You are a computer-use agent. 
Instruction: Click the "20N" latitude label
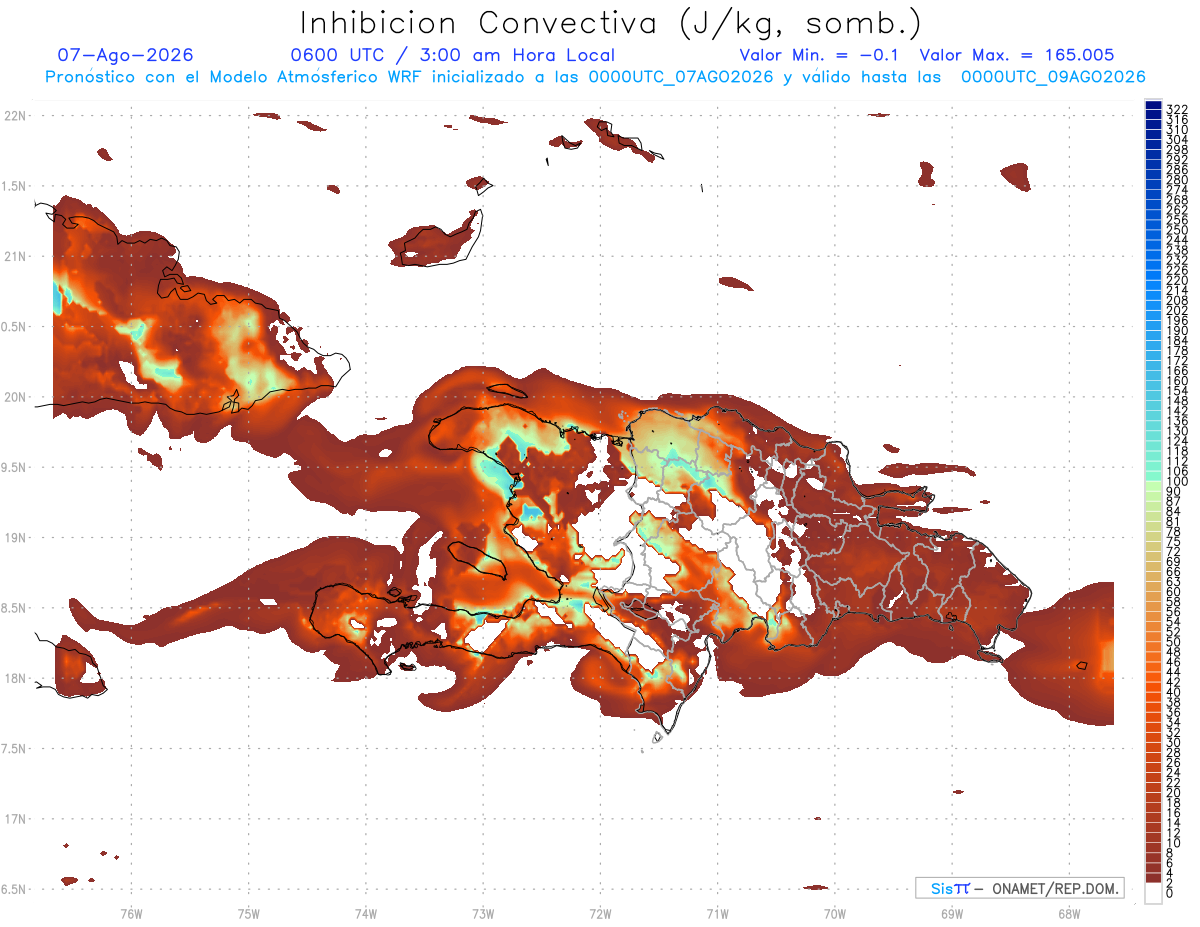17,397
